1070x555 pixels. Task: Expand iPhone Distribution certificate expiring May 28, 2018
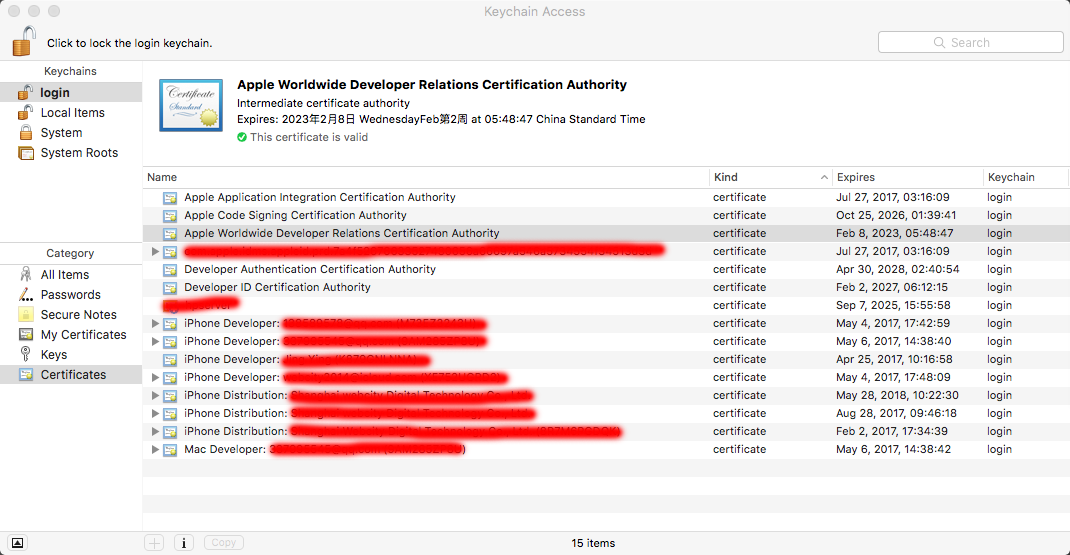155,395
